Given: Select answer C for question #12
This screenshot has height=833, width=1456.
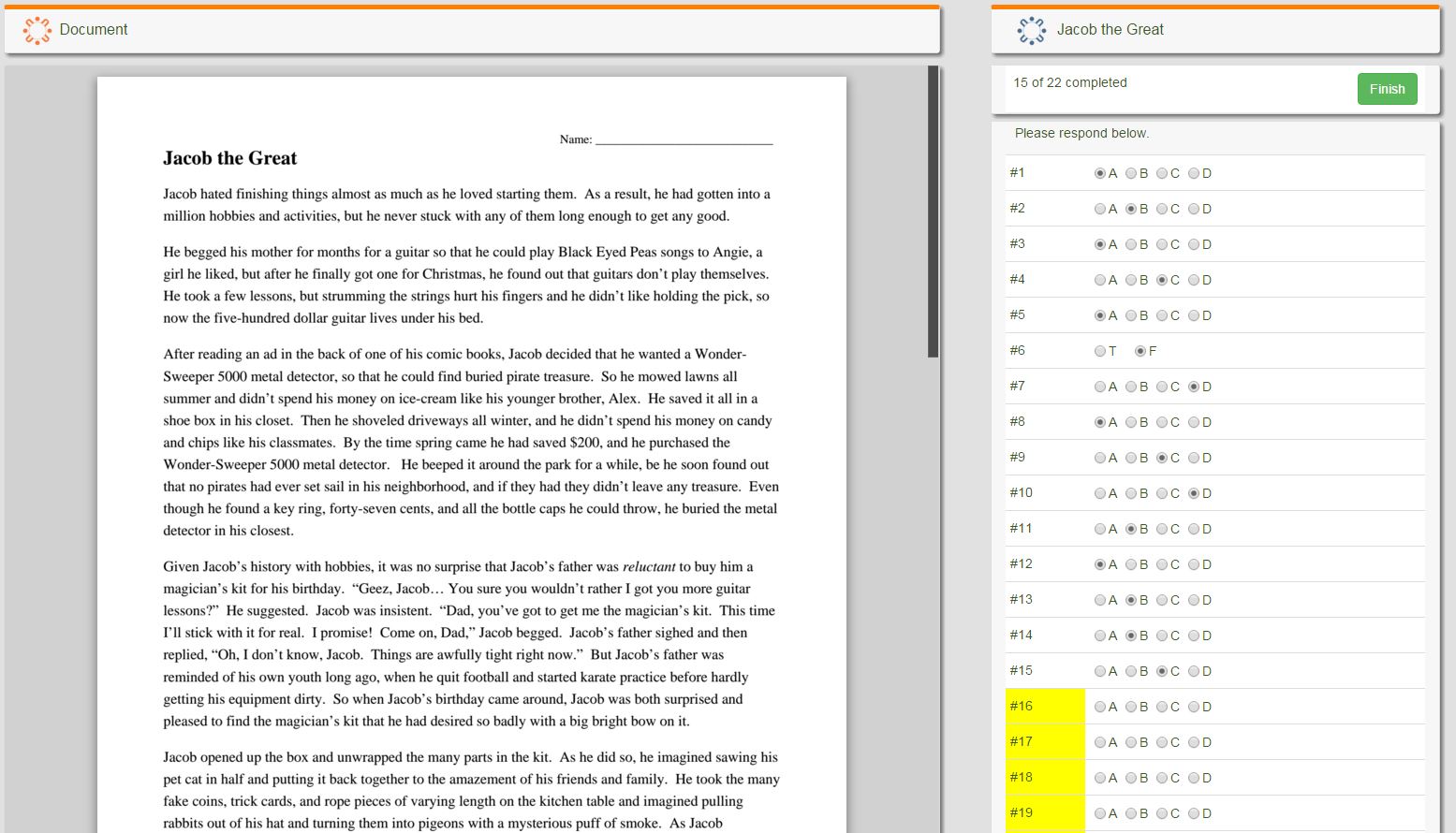Looking at the screenshot, I should [x=1162, y=564].
